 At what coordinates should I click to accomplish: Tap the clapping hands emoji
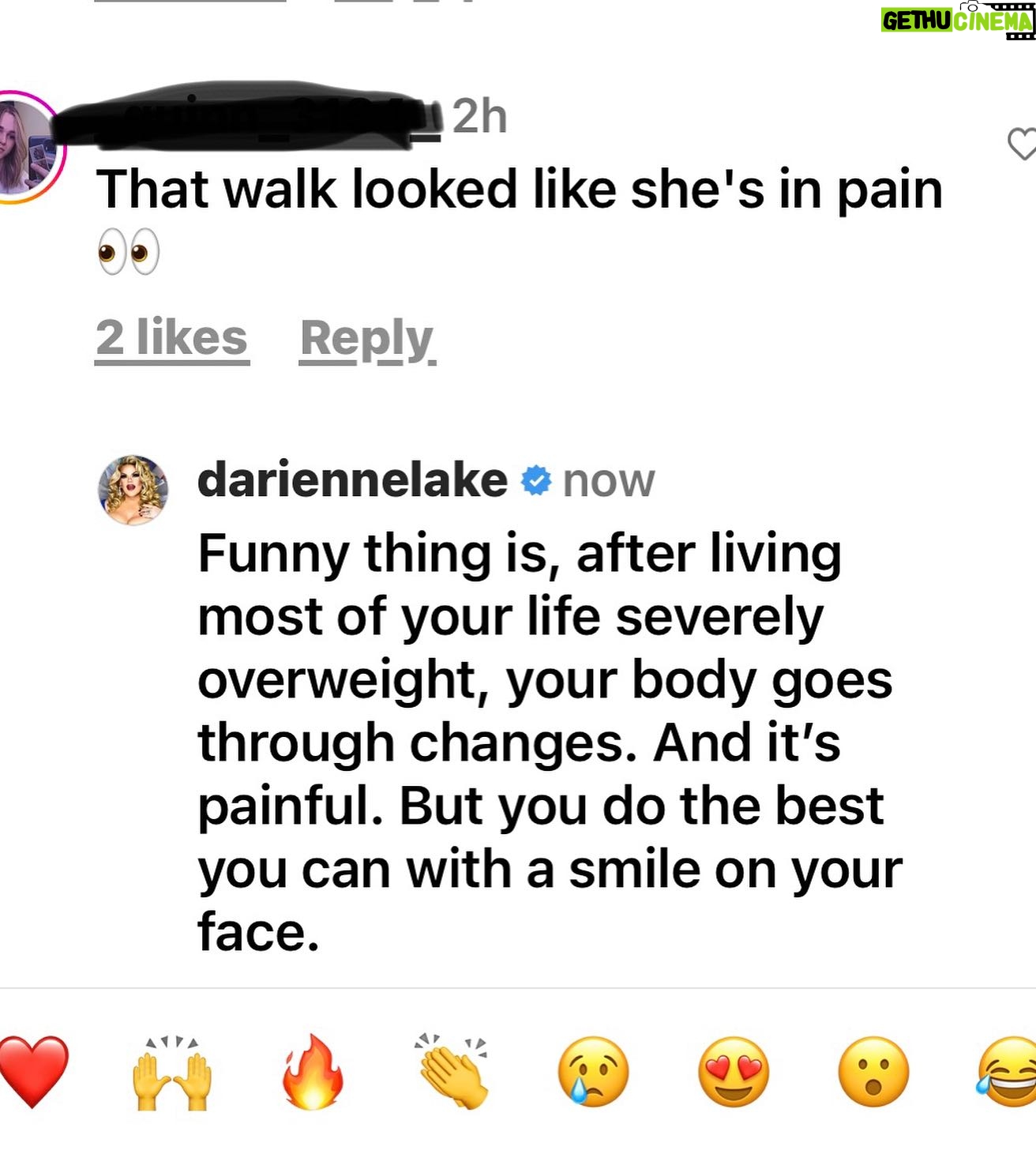(452, 1072)
